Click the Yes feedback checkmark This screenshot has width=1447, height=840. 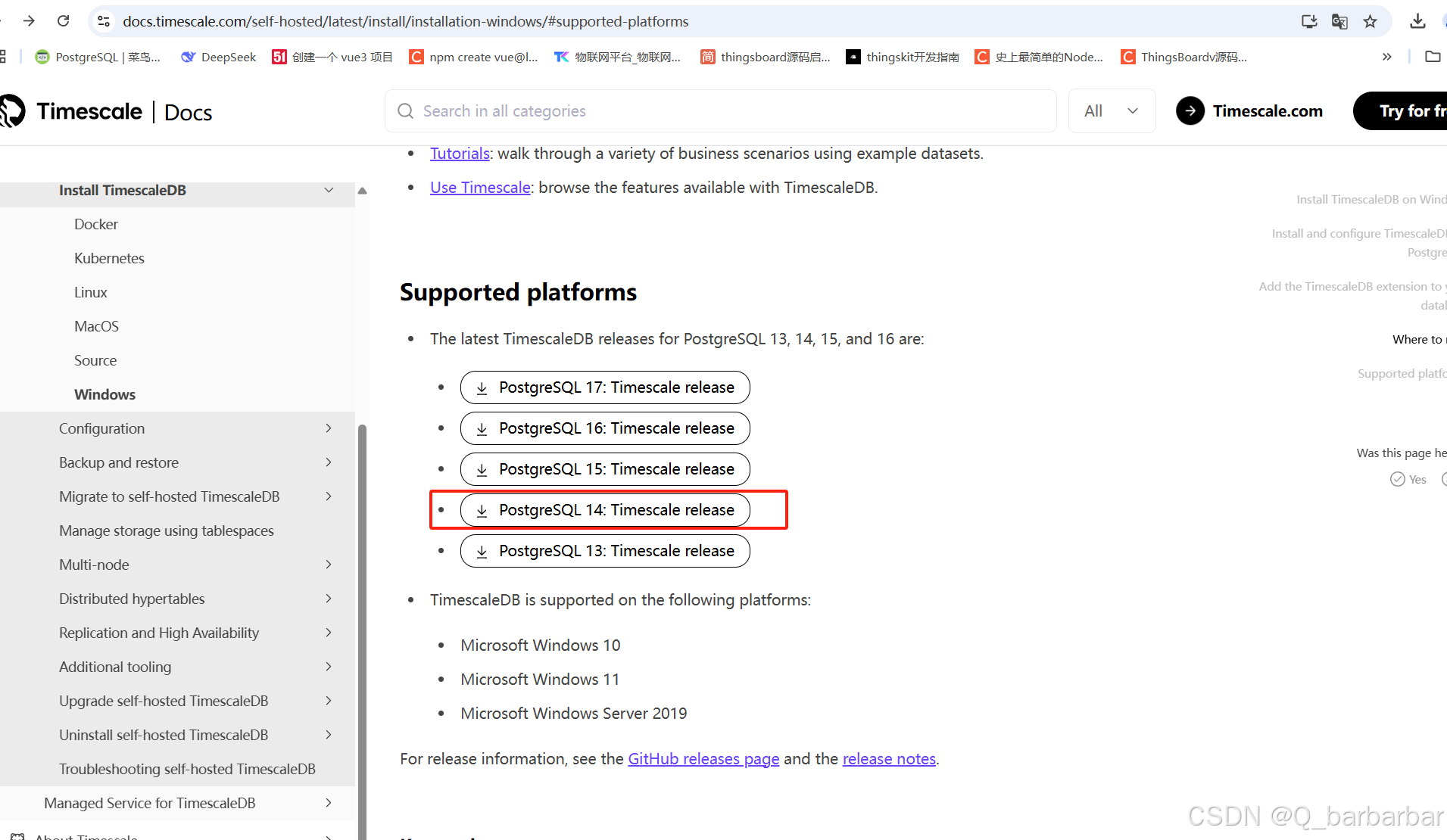(1398, 479)
